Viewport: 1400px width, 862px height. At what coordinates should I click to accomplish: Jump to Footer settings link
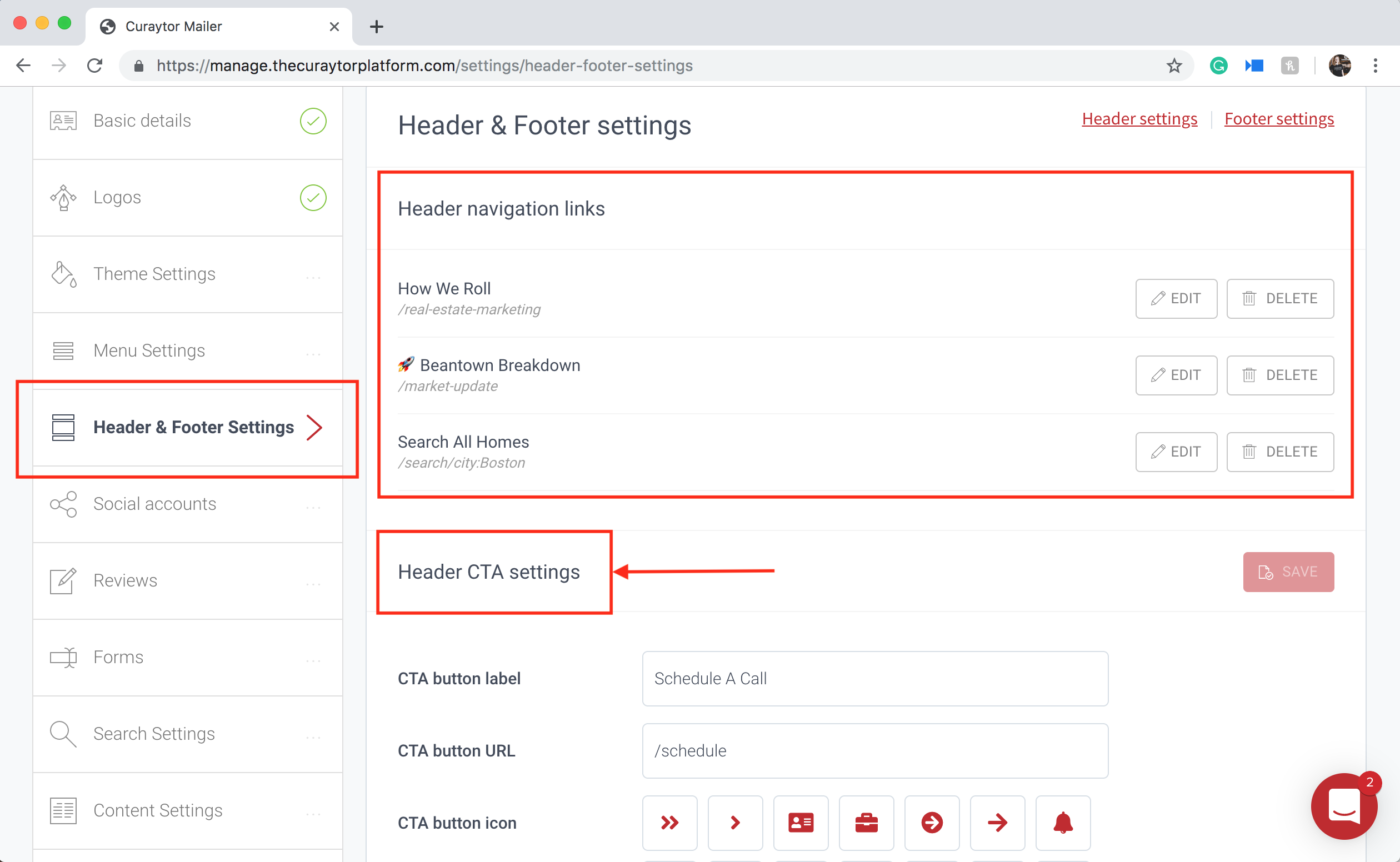pyautogui.click(x=1279, y=119)
